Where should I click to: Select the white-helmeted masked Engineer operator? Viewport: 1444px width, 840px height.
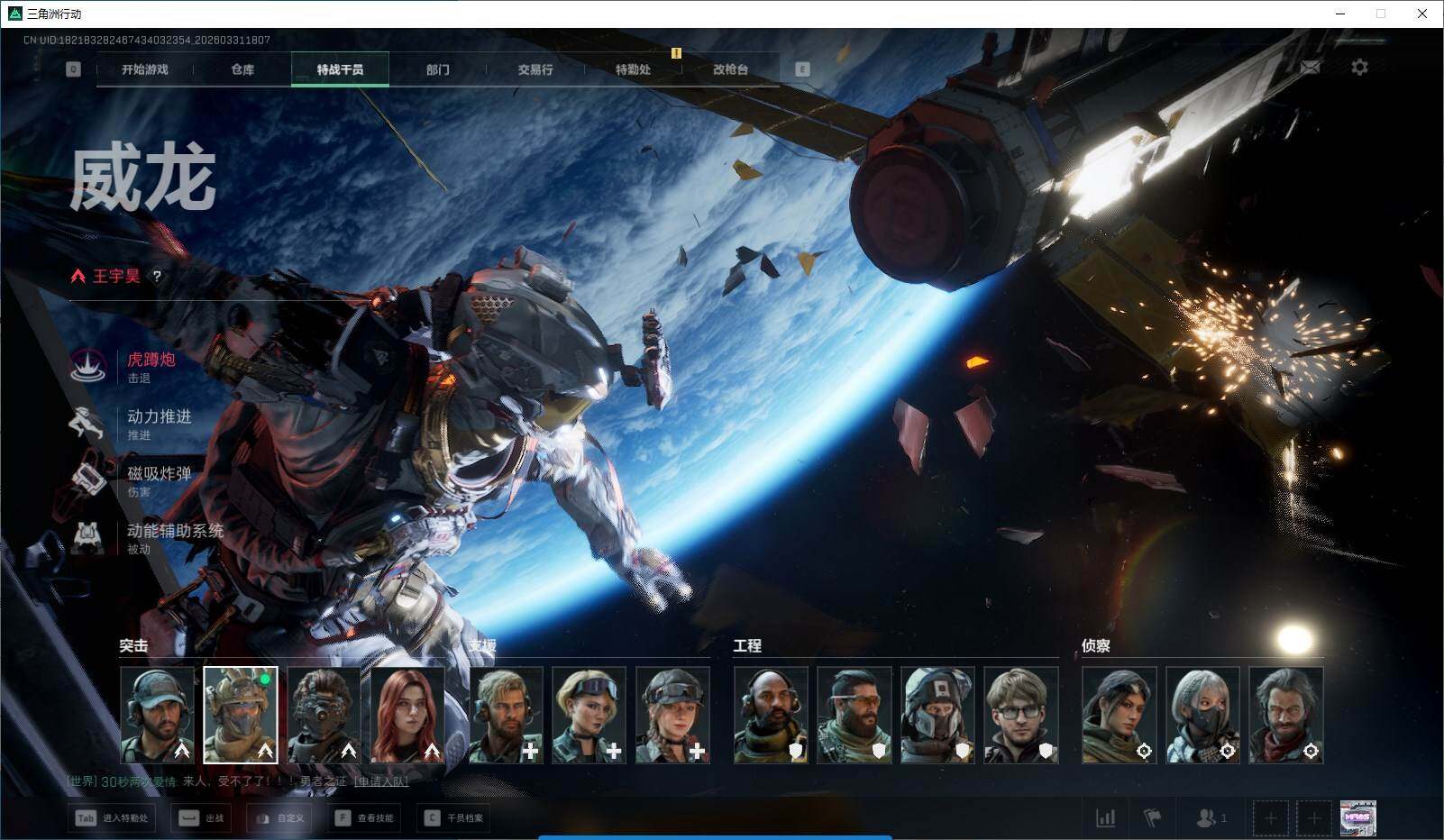(x=937, y=715)
